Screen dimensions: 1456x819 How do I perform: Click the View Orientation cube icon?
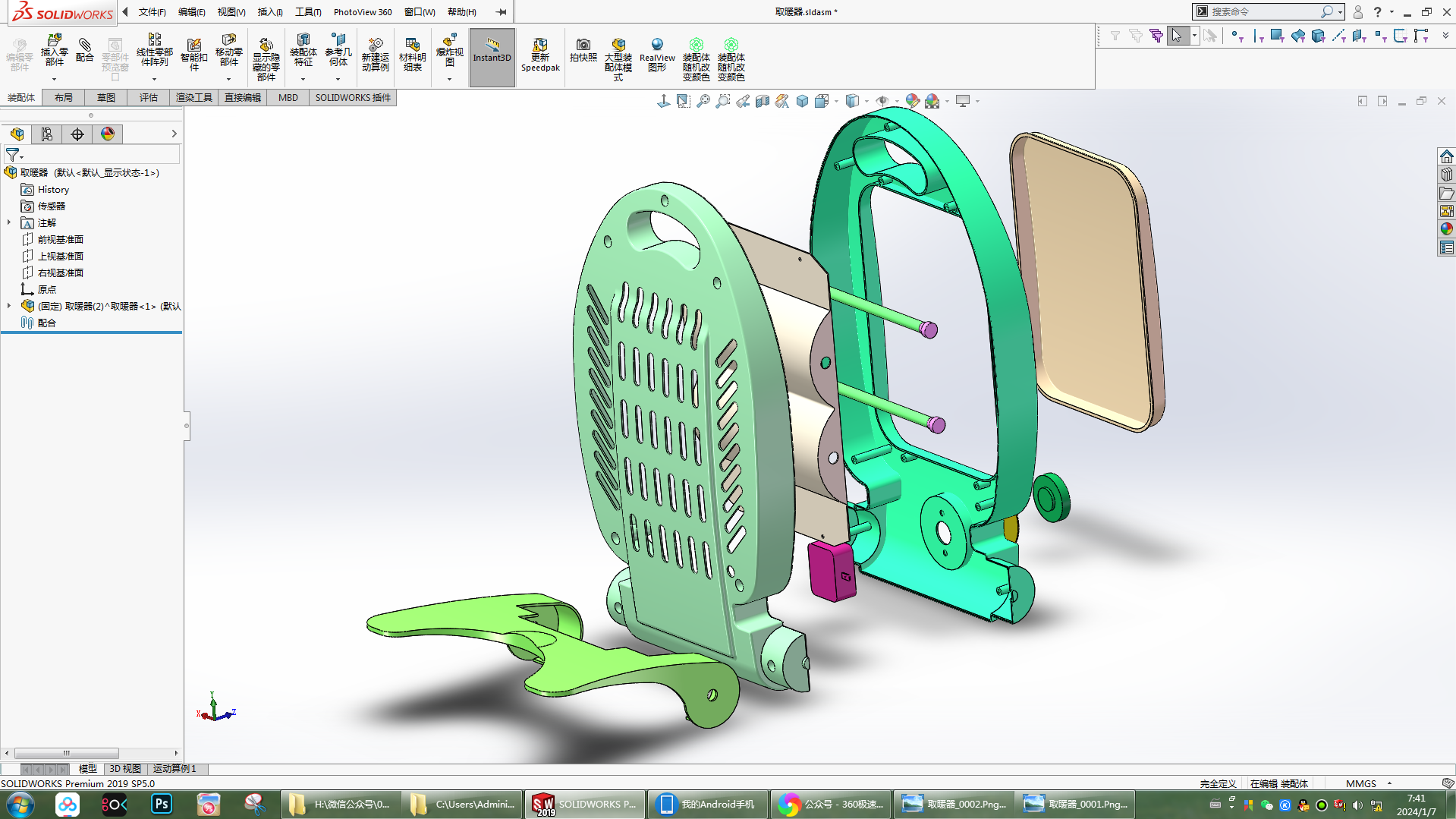click(x=822, y=101)
